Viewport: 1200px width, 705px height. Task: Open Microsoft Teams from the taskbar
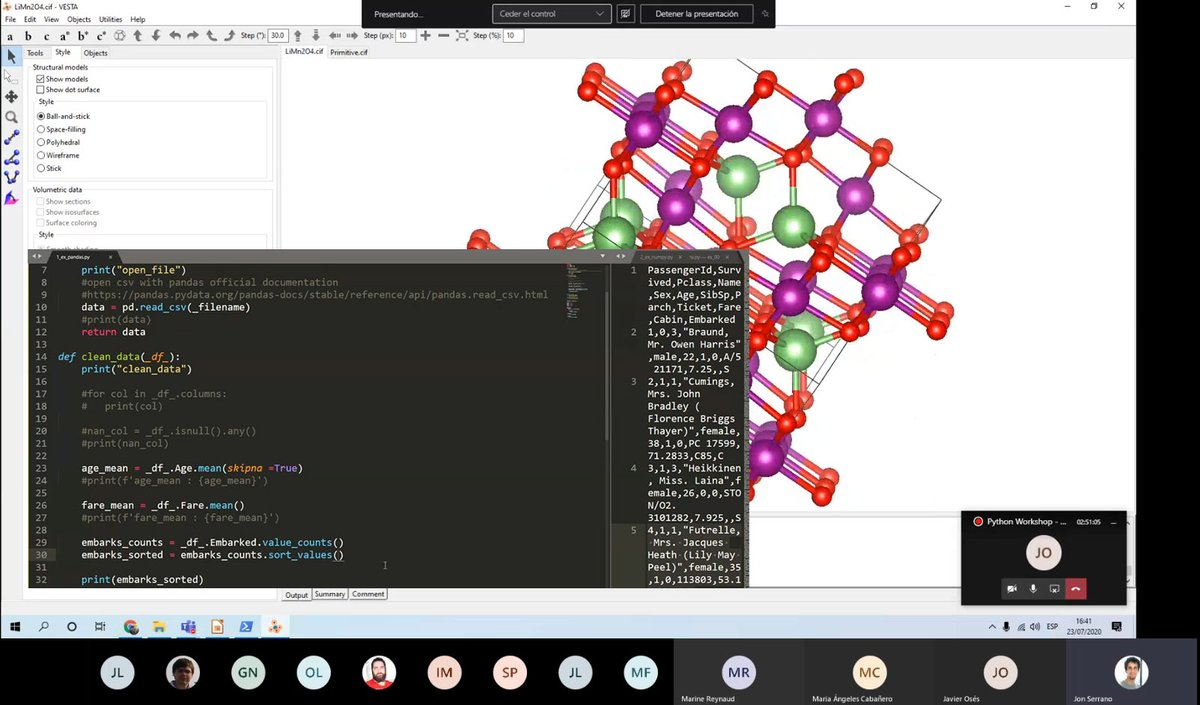188,627
